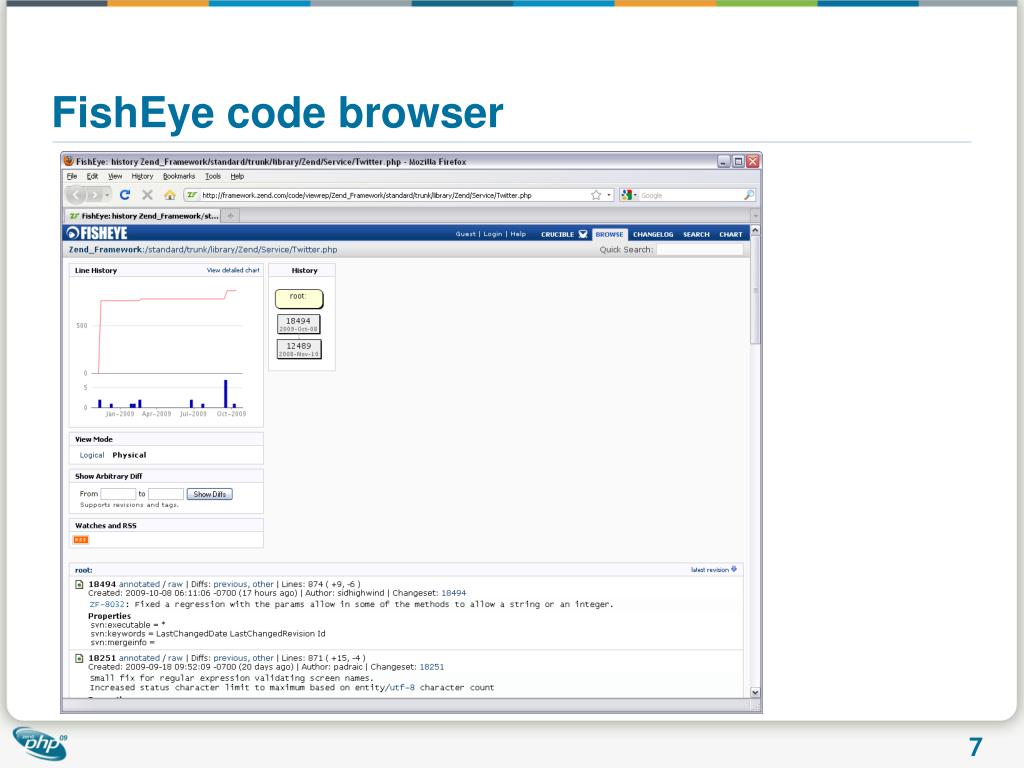Click the Firefox forward arrow button
Viewport: 1024px width, 768px height.
pyautogui.click(x=95, y=195)
